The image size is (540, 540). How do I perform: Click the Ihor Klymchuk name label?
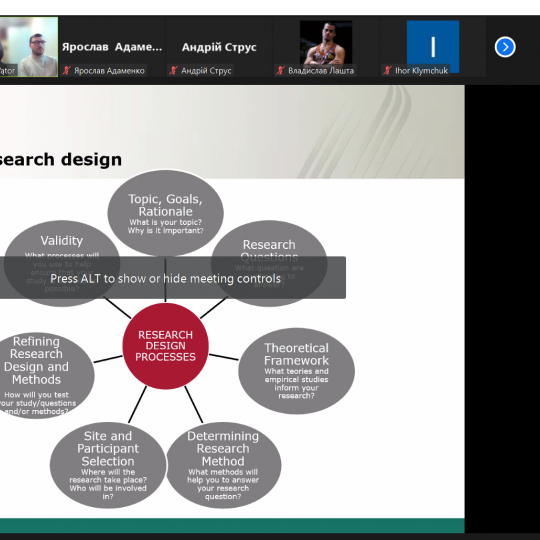tap(421, 71)
